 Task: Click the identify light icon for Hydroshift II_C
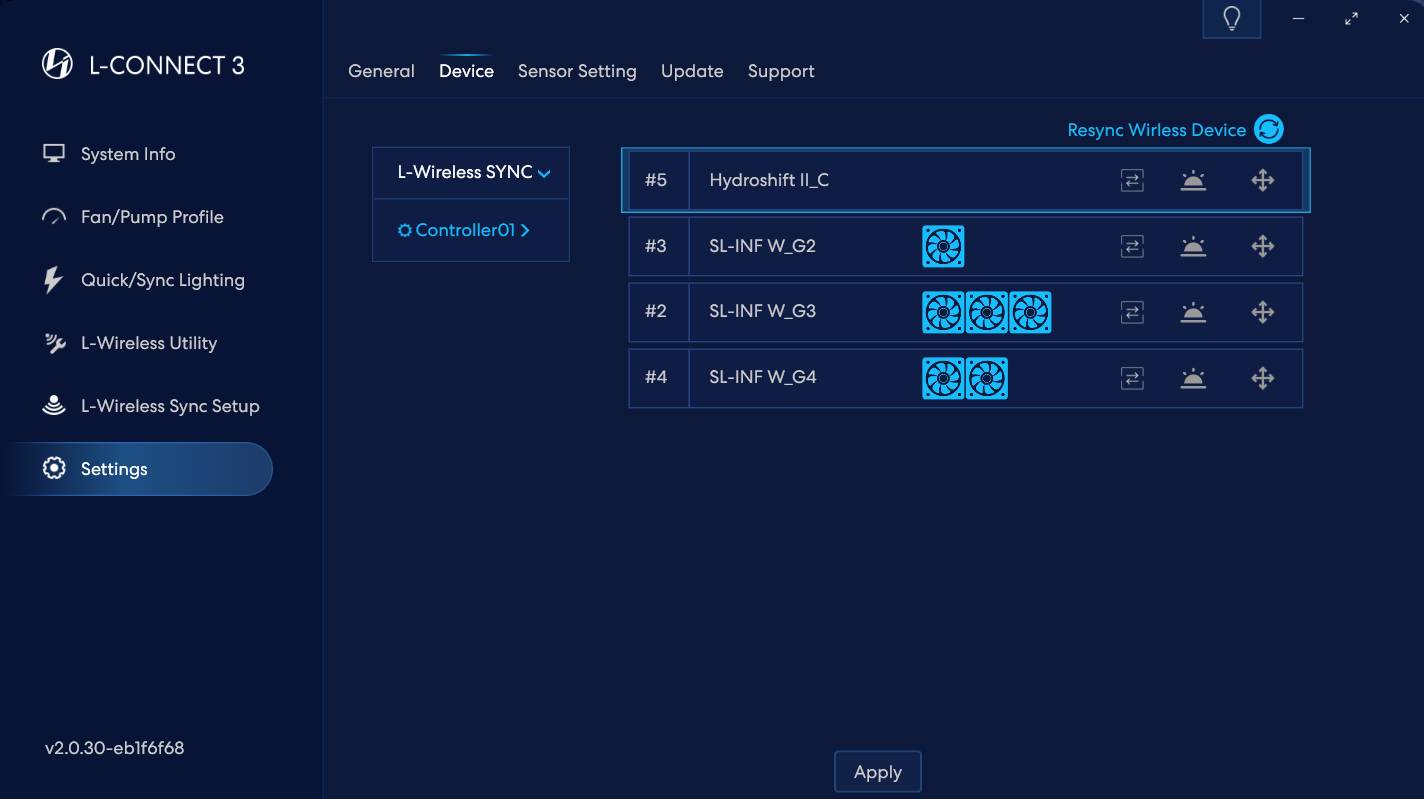1193,180
